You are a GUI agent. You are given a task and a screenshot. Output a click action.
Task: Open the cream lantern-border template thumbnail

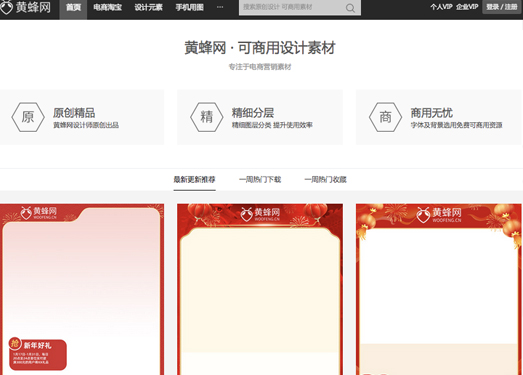pyautogui.click(x=260, y=289)
